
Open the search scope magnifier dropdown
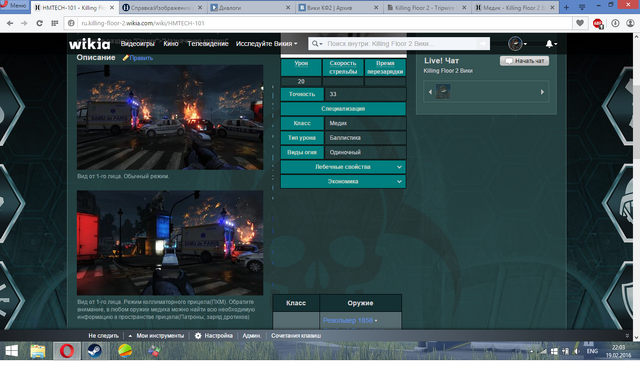(317, 44)
